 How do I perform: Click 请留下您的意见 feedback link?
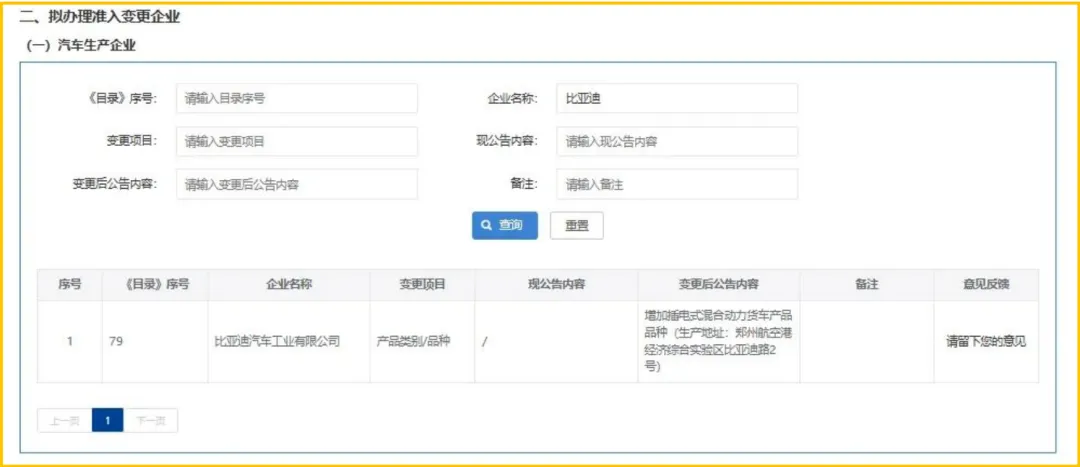click(x=986, y=342)
